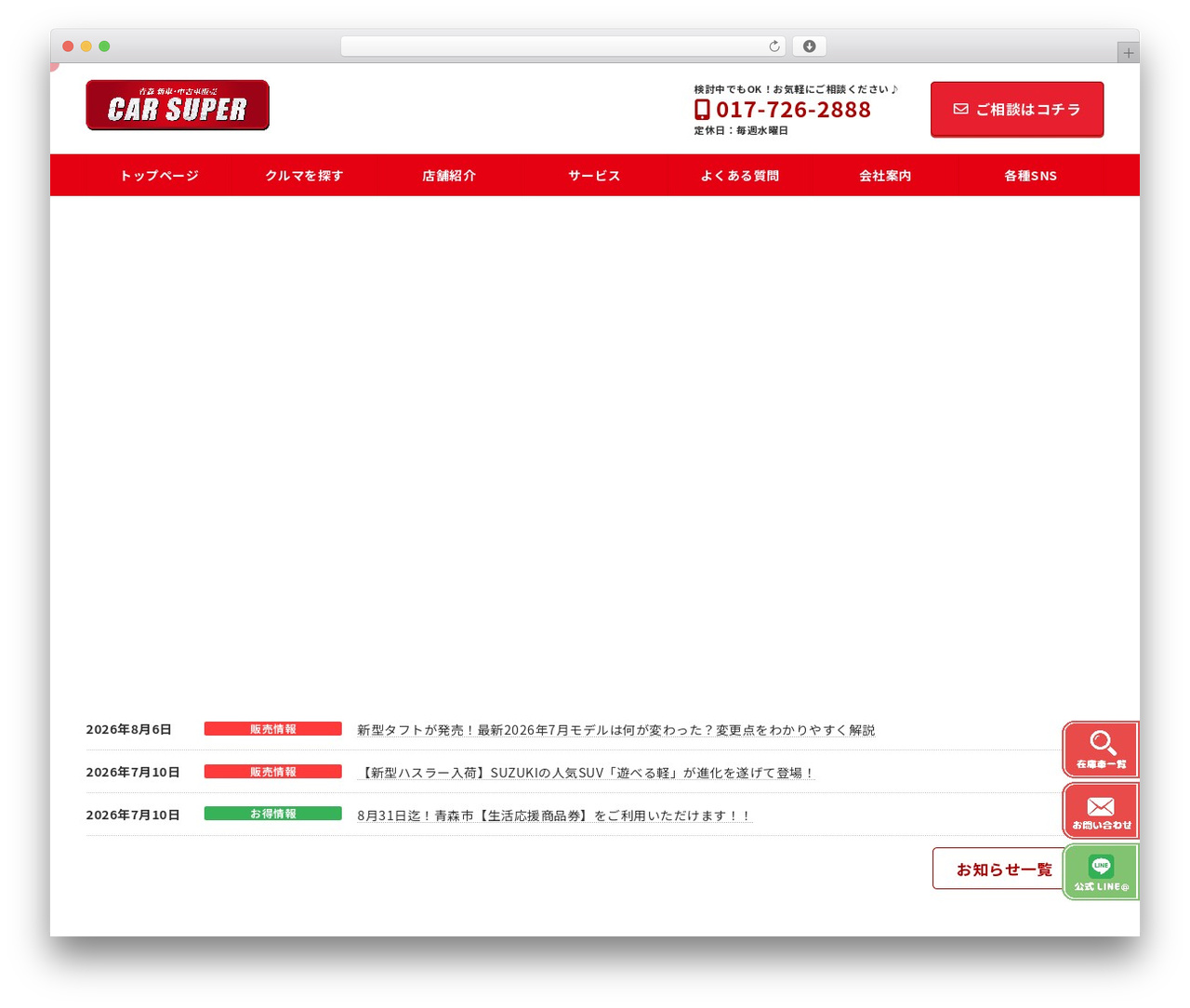The height and width of the screenshot is (1008, 1190).
Task: Click the date text 2026年8月6日
Action: 129,730
